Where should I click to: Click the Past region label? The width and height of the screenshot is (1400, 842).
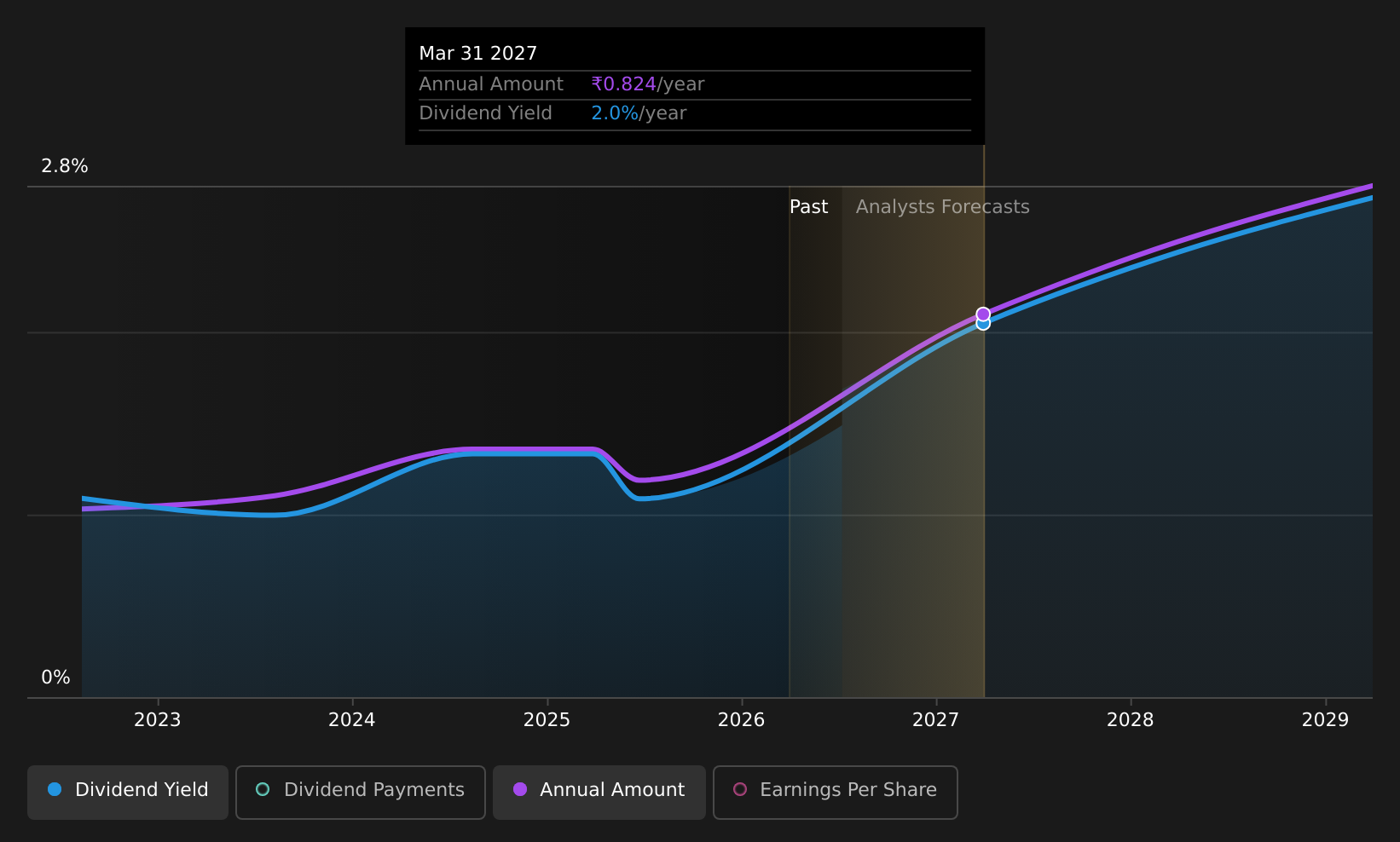point(808,207)
